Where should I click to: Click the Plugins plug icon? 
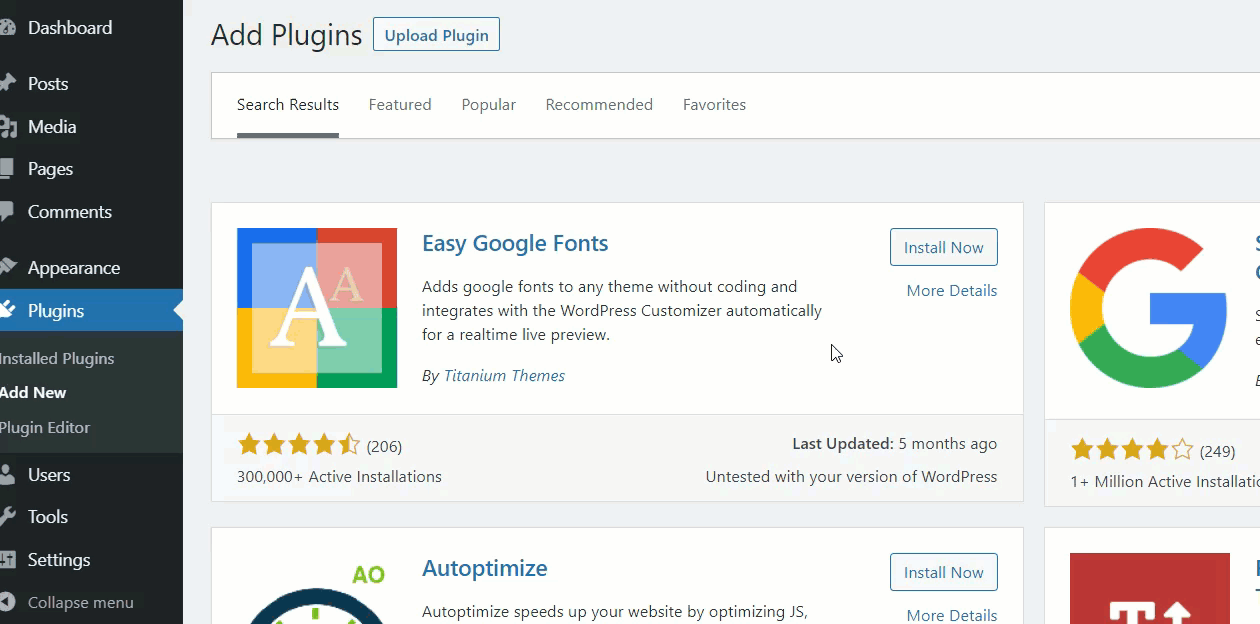point(7,311)
